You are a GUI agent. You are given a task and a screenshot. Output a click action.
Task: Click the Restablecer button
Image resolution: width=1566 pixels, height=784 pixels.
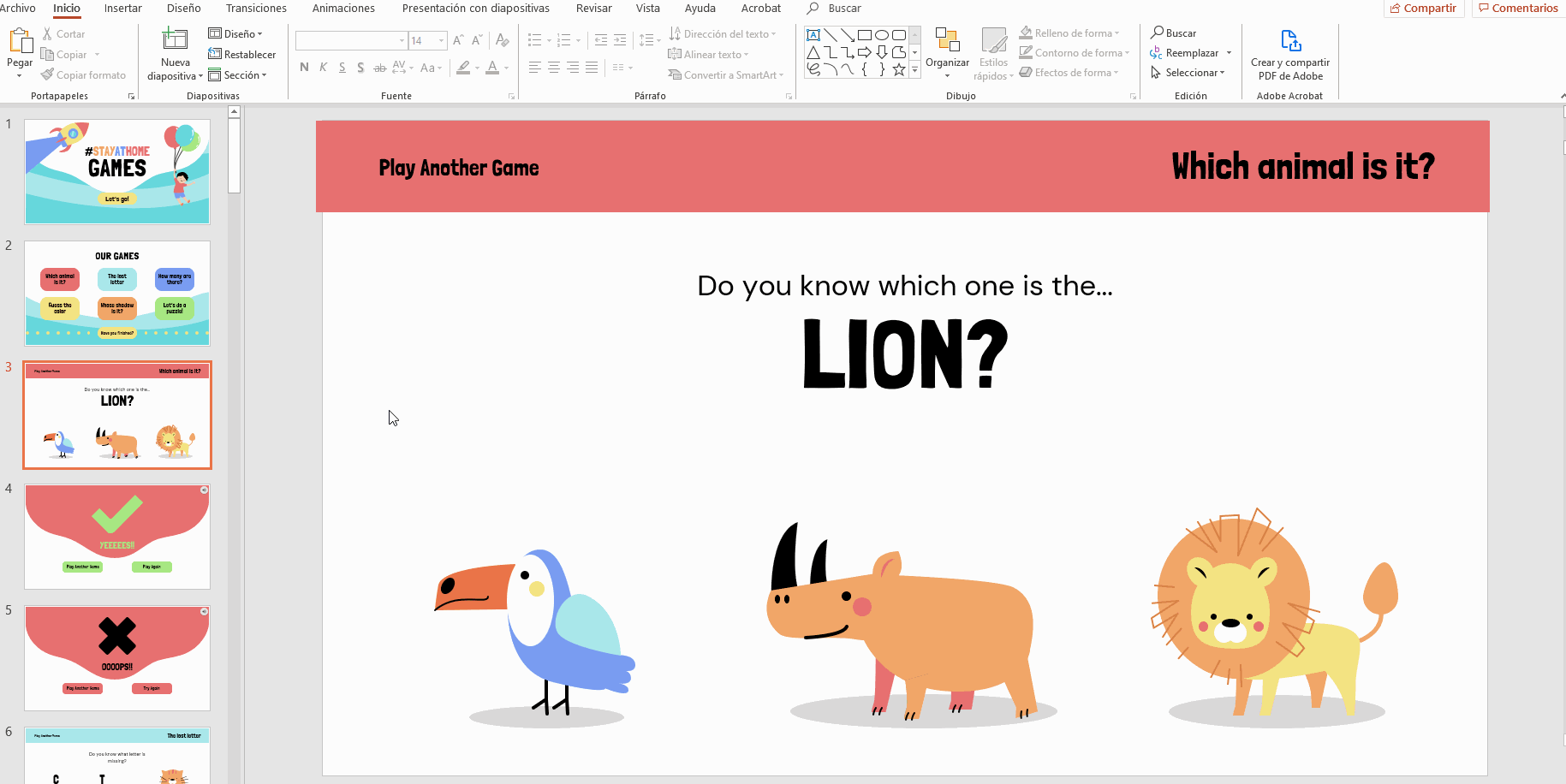click(x=242, y=55)
